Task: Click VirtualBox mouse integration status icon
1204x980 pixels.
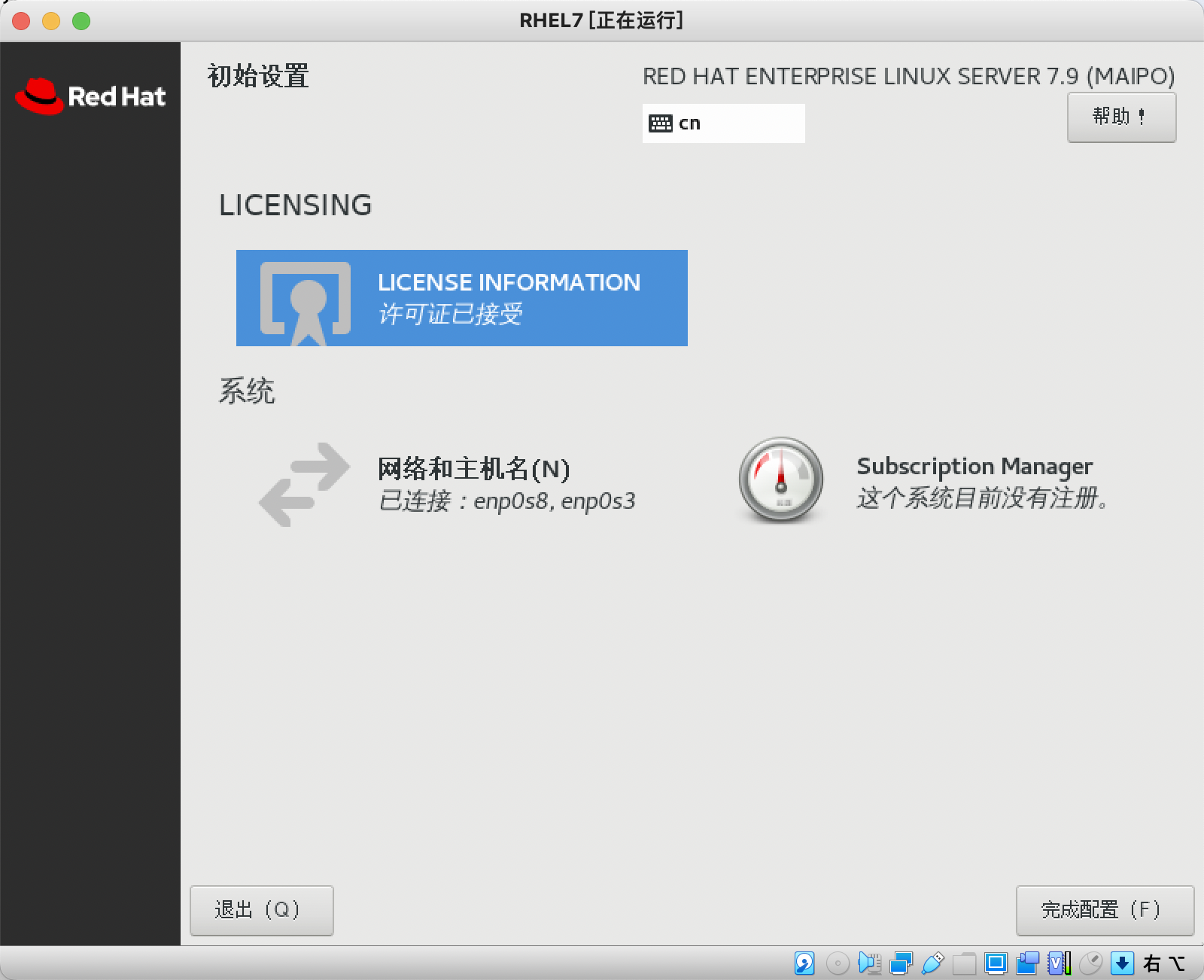Action: tap(1090, 963)
